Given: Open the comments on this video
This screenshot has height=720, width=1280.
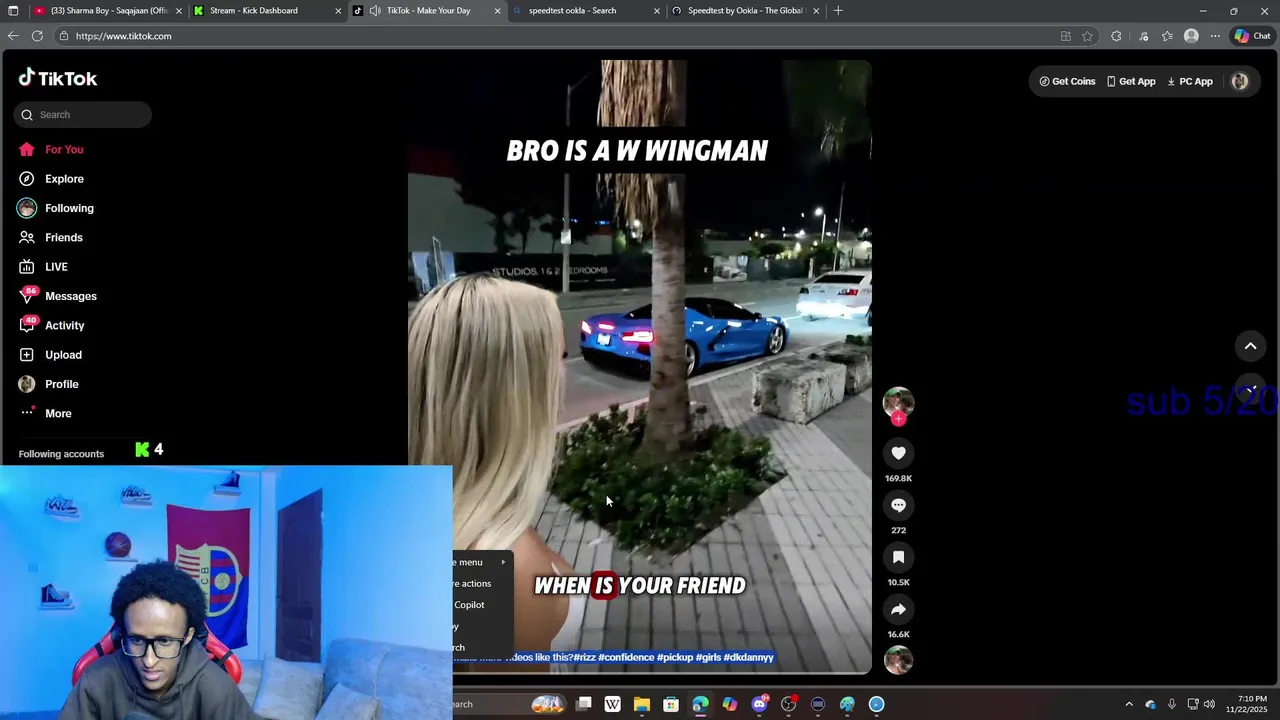Looking at the screenshot, I should (898, 505).
